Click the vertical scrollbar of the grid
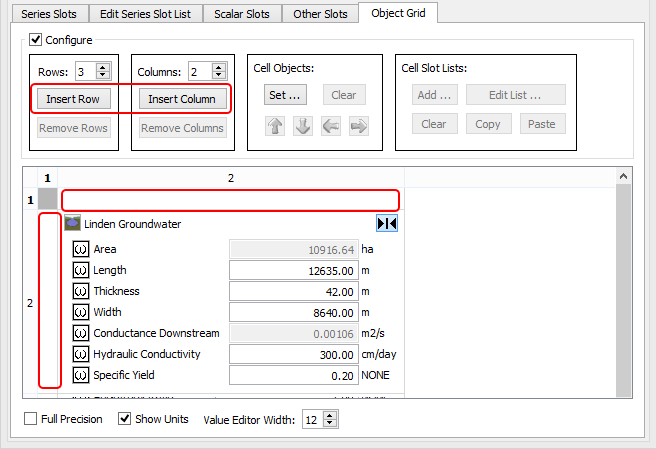 [x=624, y=280]
